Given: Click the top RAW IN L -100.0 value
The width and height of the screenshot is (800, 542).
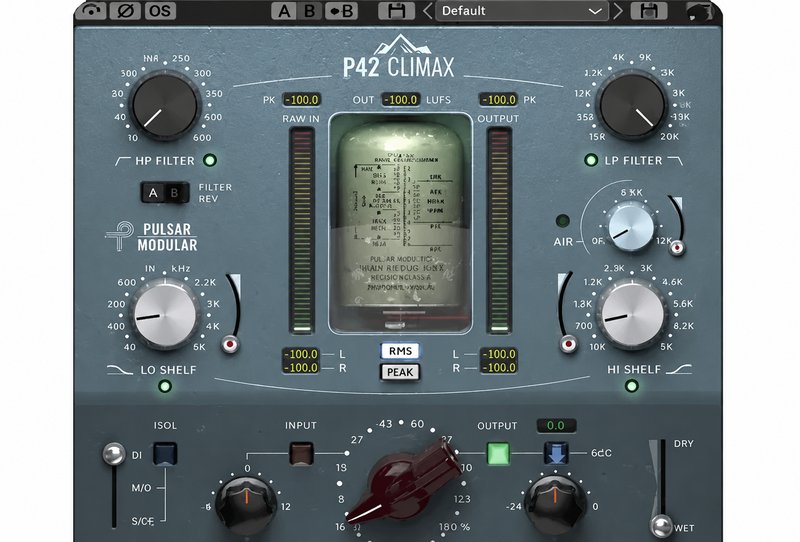Looking at the screenshot, I should (x=301, y=354).
